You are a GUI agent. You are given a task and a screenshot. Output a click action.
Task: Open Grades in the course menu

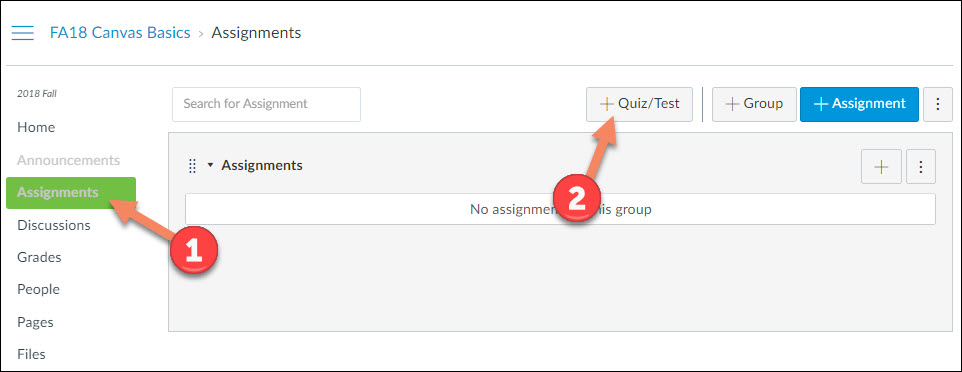(39, 257)
